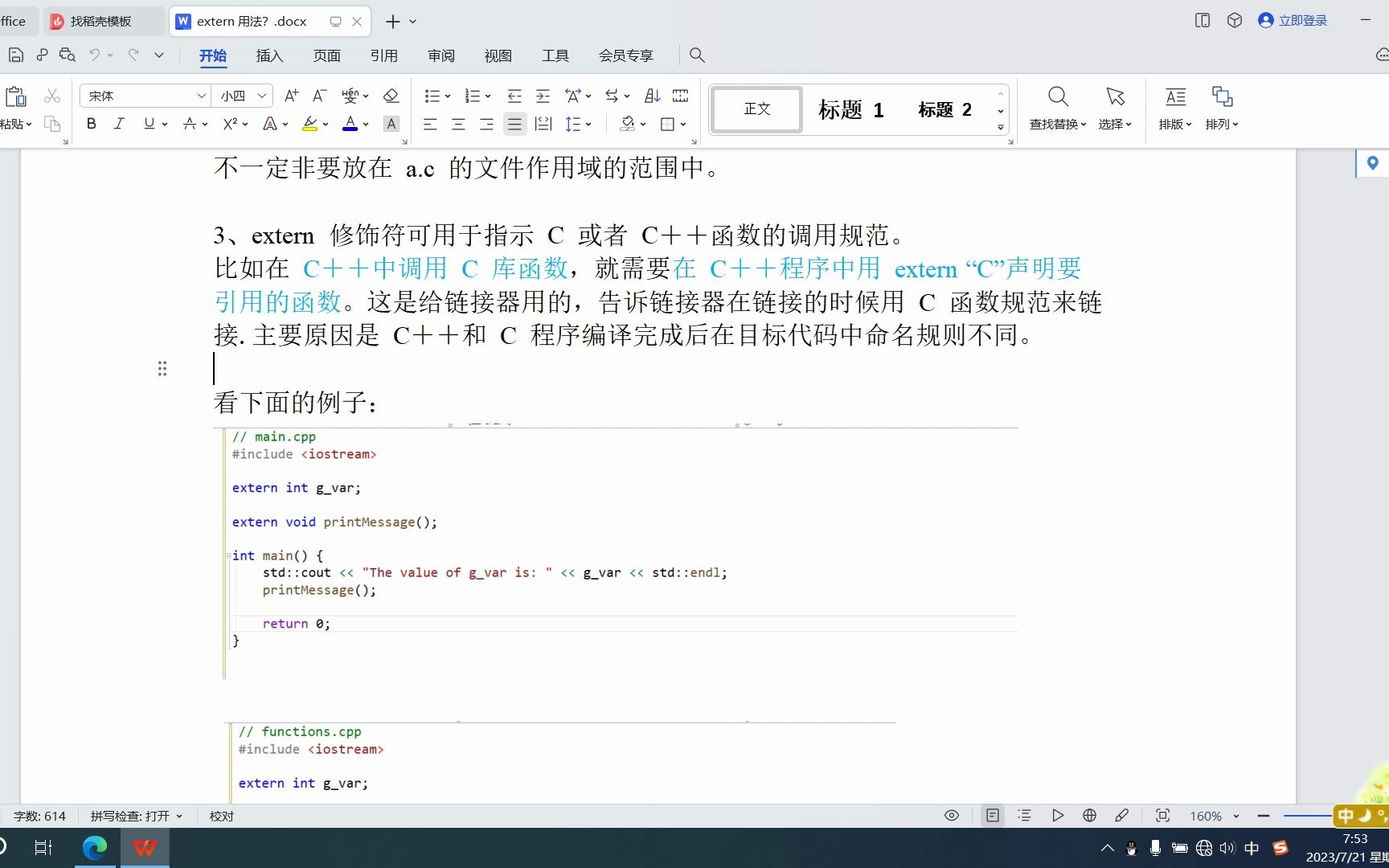Expand the numbered list dropdown arrow
This screenshot has height=868, width=1389.
[x=488, y=96]
